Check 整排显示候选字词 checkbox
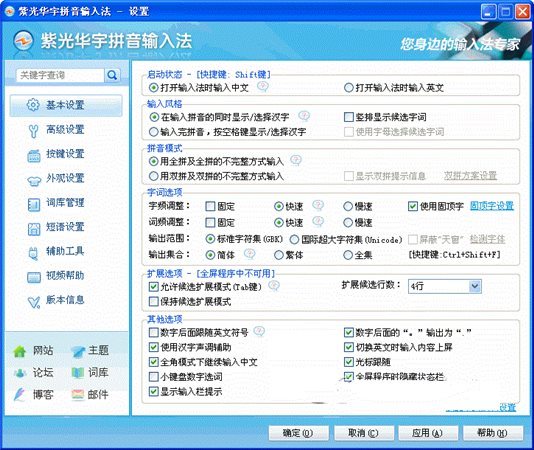This screenshot has width=534, height=450. pyautogui.click(x=349, y=117)
